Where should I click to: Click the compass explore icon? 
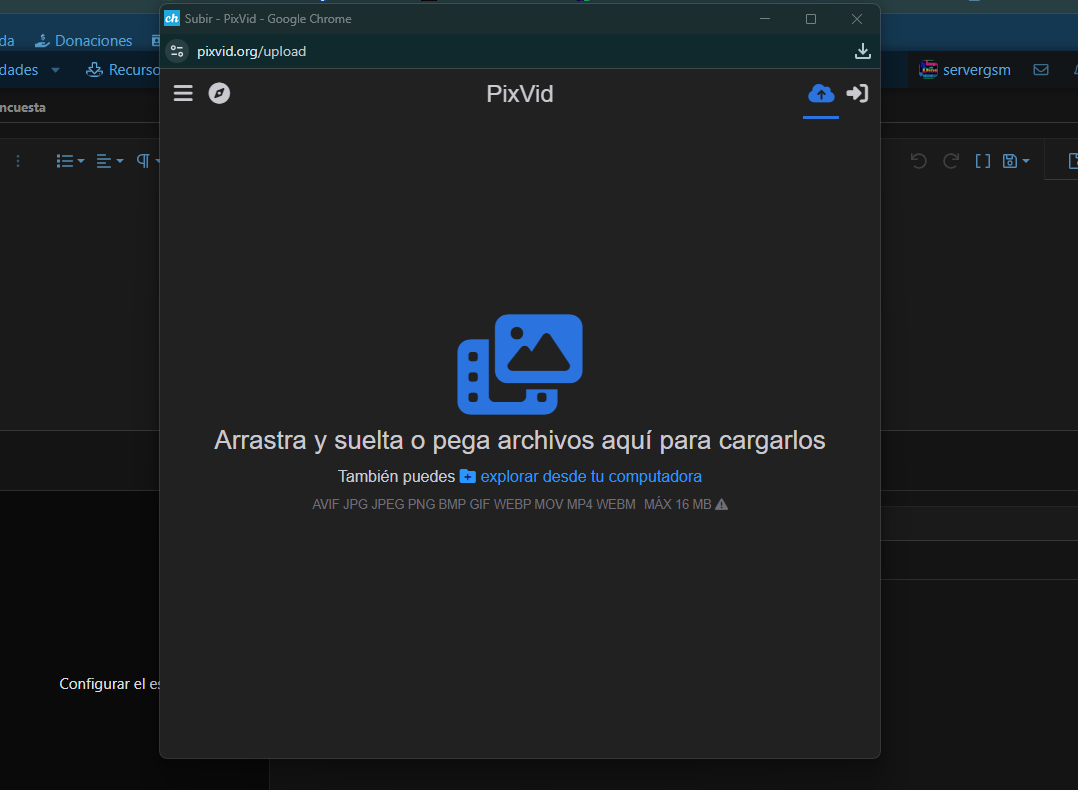pos(219,93)
